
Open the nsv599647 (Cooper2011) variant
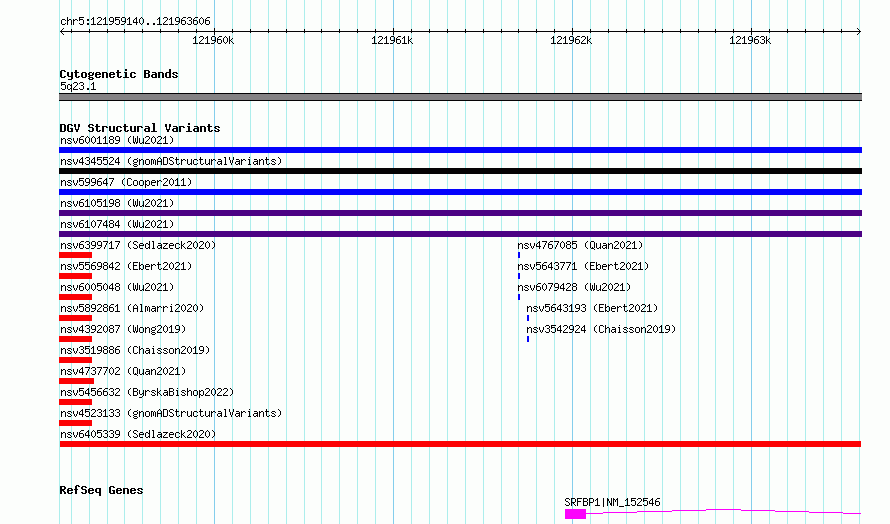coord(126,182)
